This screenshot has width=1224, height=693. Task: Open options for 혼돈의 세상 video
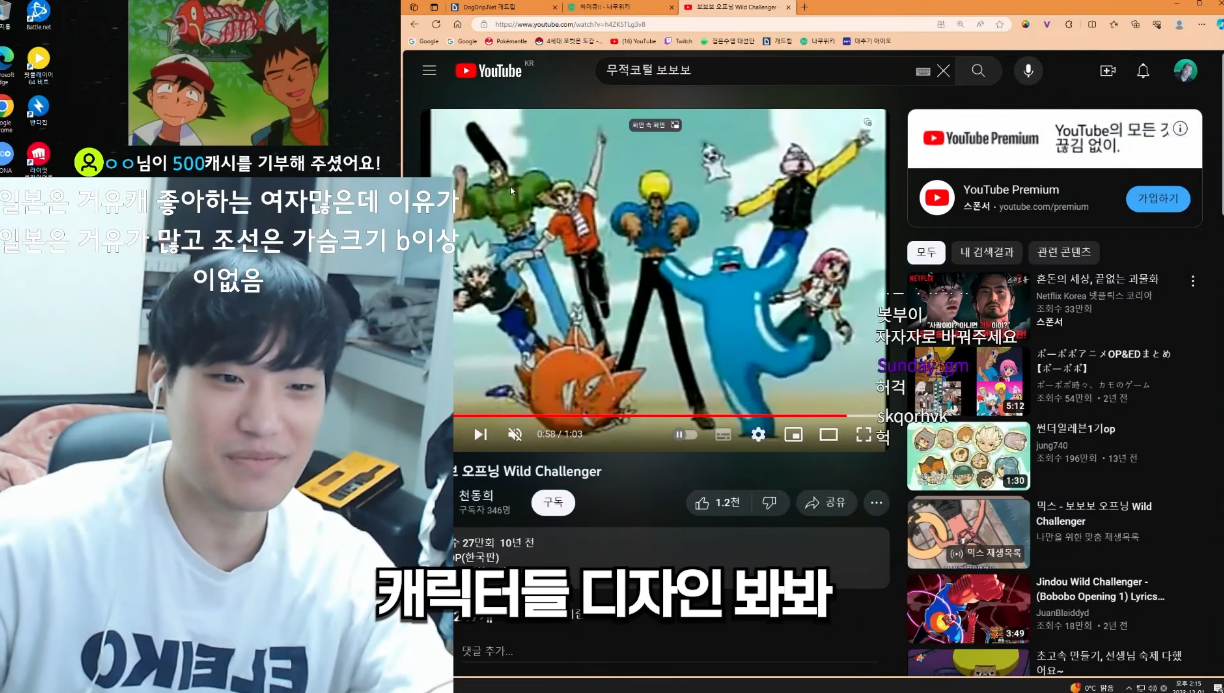1192,281
